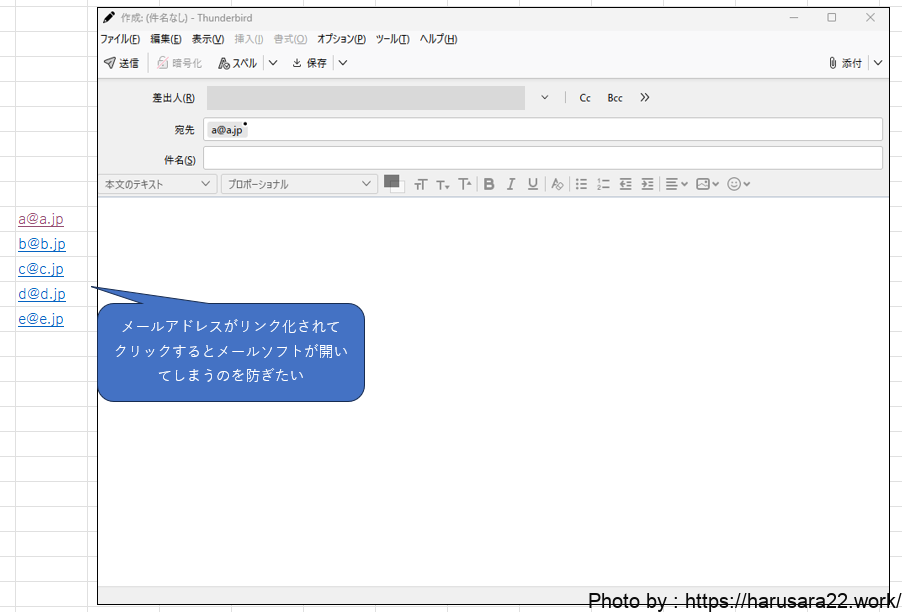The height and width of the screenshot is (612, 902).
Task: Open the text color swatch
Action: (392, 183)
